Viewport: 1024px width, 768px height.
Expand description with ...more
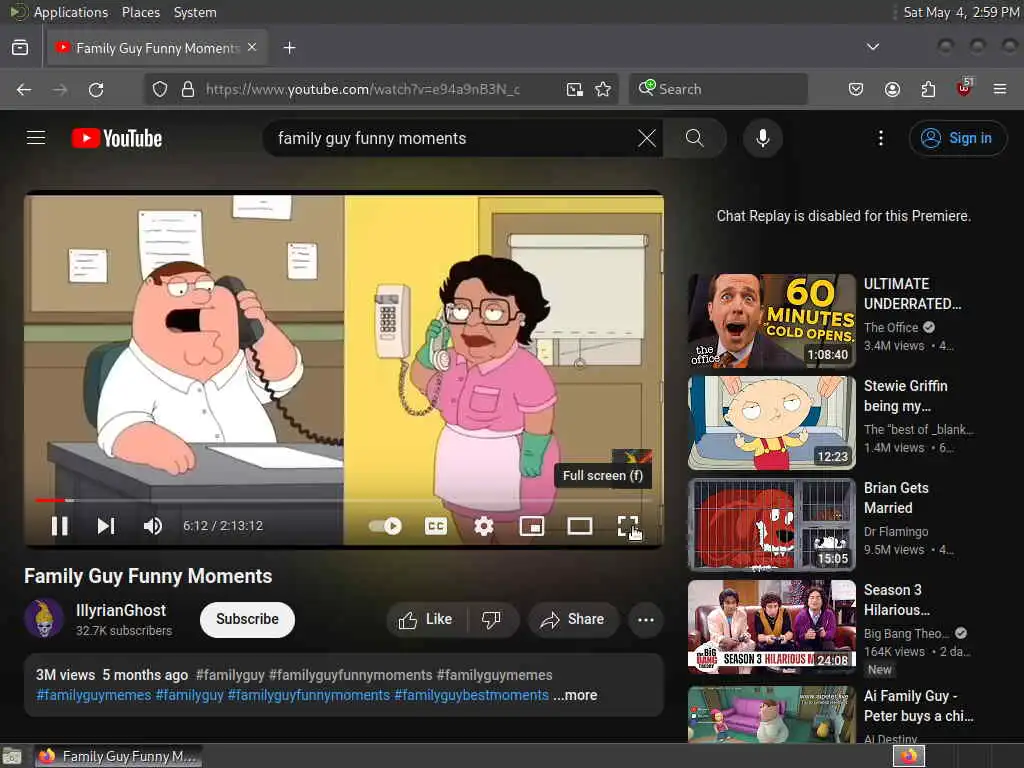pyautogui.click(x=575, y=695)
